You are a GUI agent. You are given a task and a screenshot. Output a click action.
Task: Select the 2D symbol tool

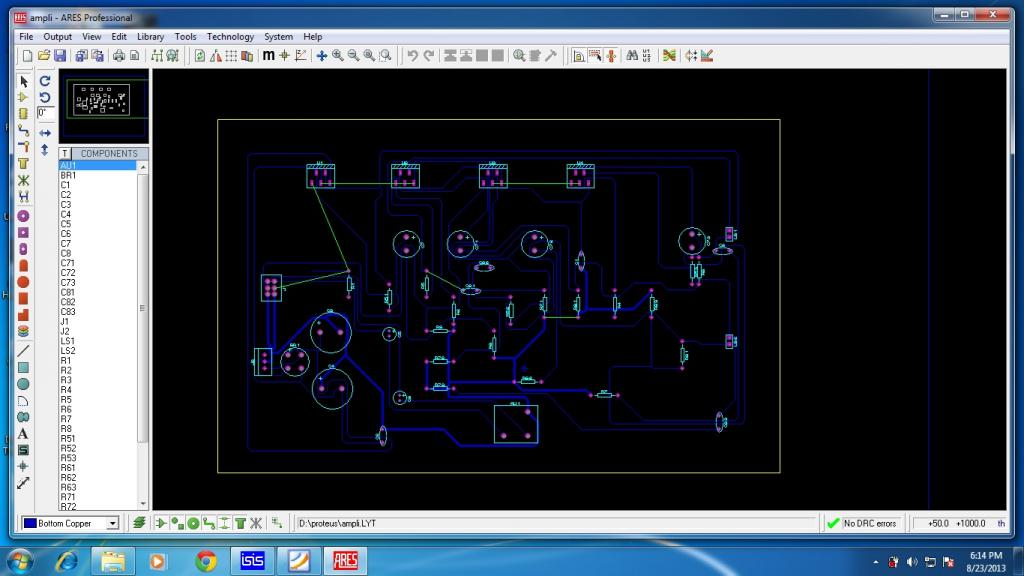24,449
